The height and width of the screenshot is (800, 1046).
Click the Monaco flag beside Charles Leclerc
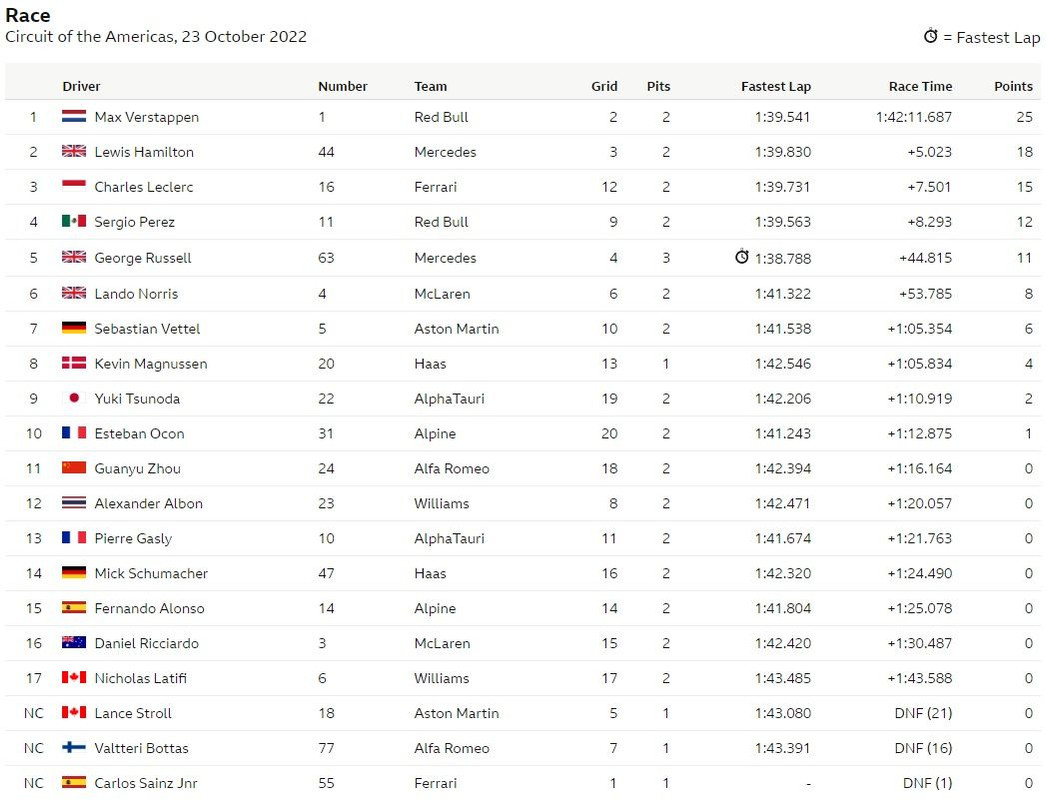(x=74, y=186)
